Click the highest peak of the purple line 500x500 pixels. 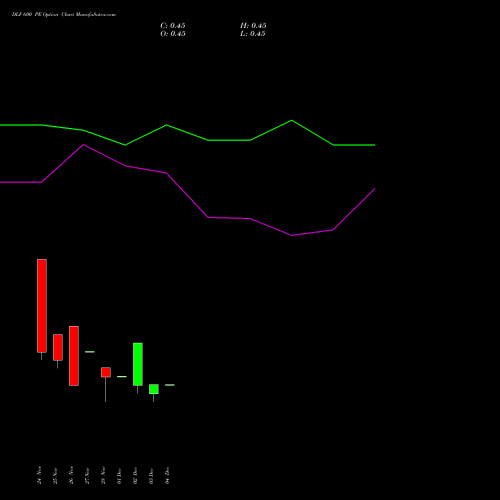point(83,145)
